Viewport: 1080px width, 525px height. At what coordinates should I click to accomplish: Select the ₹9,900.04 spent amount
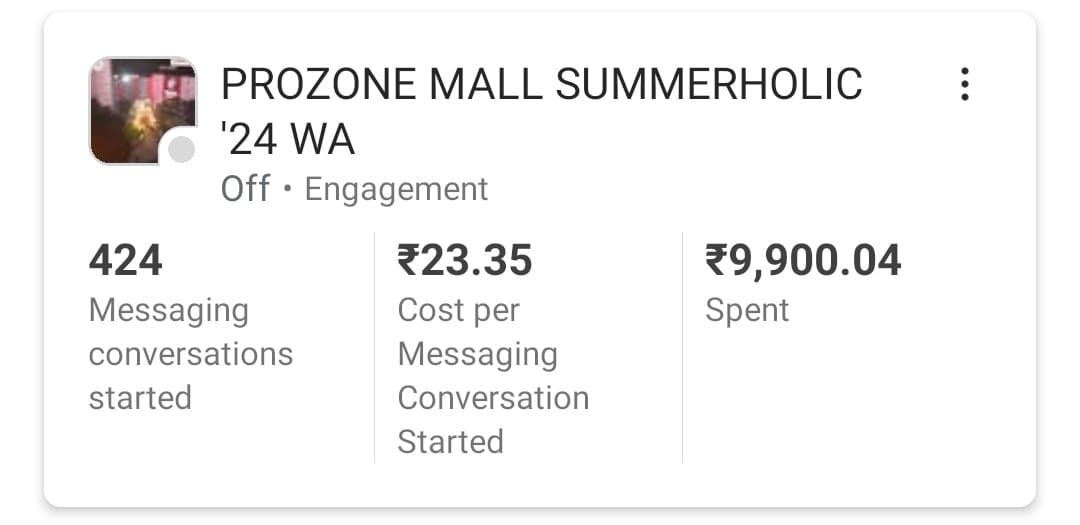pyautogui.click(x=803, y=261)
